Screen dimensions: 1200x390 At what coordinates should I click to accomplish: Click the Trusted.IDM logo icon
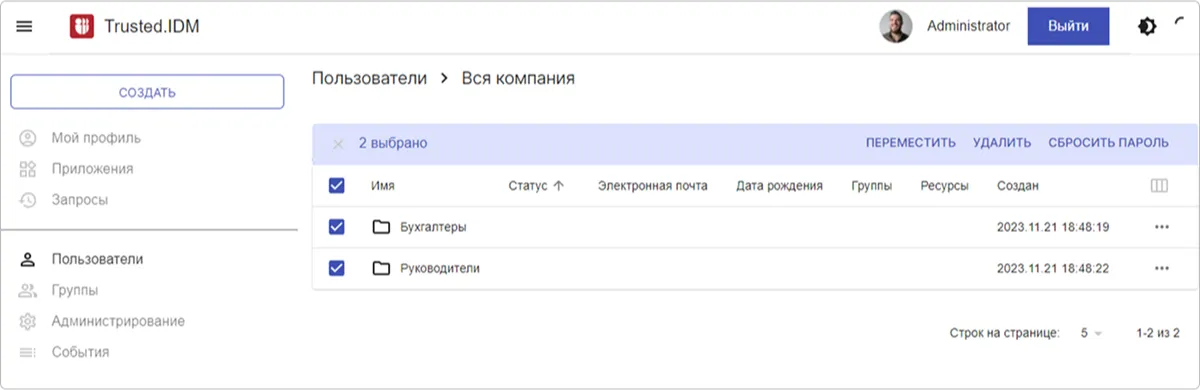82,27
